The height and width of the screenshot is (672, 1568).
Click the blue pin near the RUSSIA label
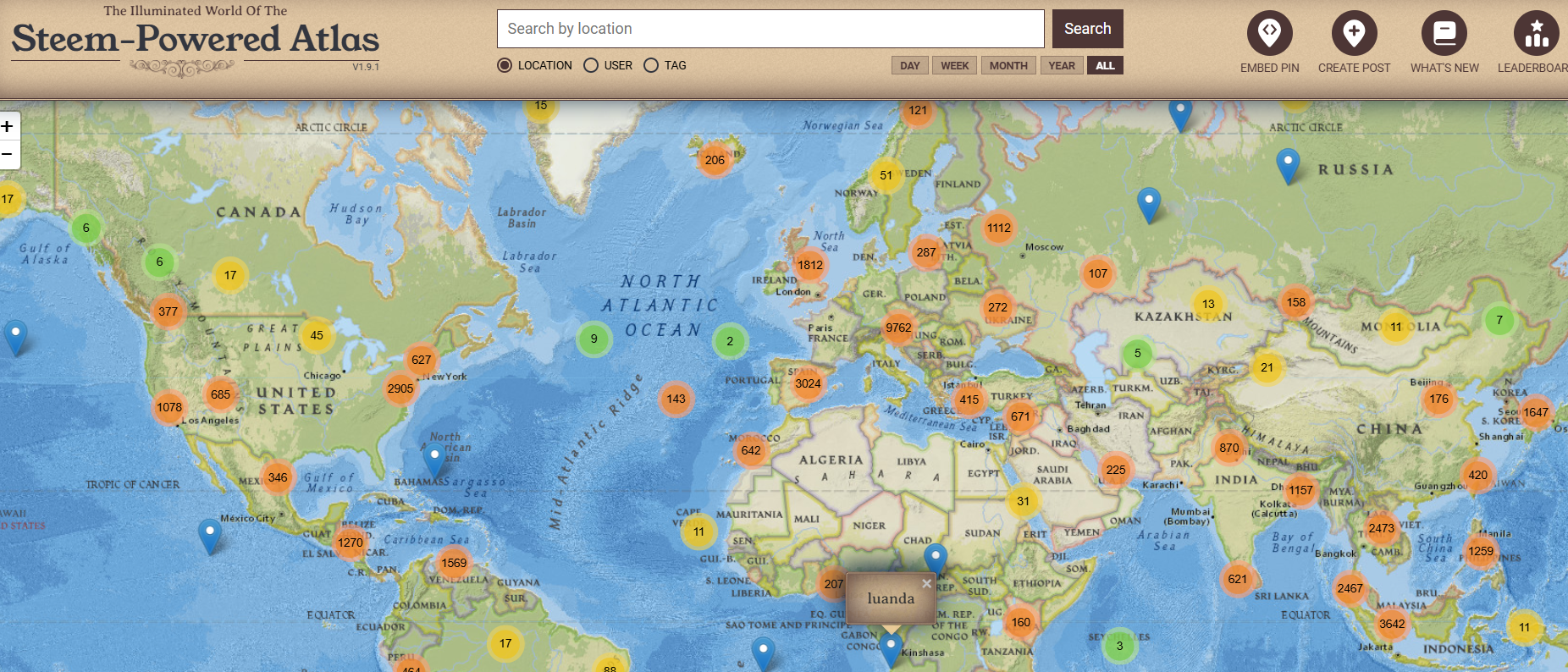(x=1288, y=166)
